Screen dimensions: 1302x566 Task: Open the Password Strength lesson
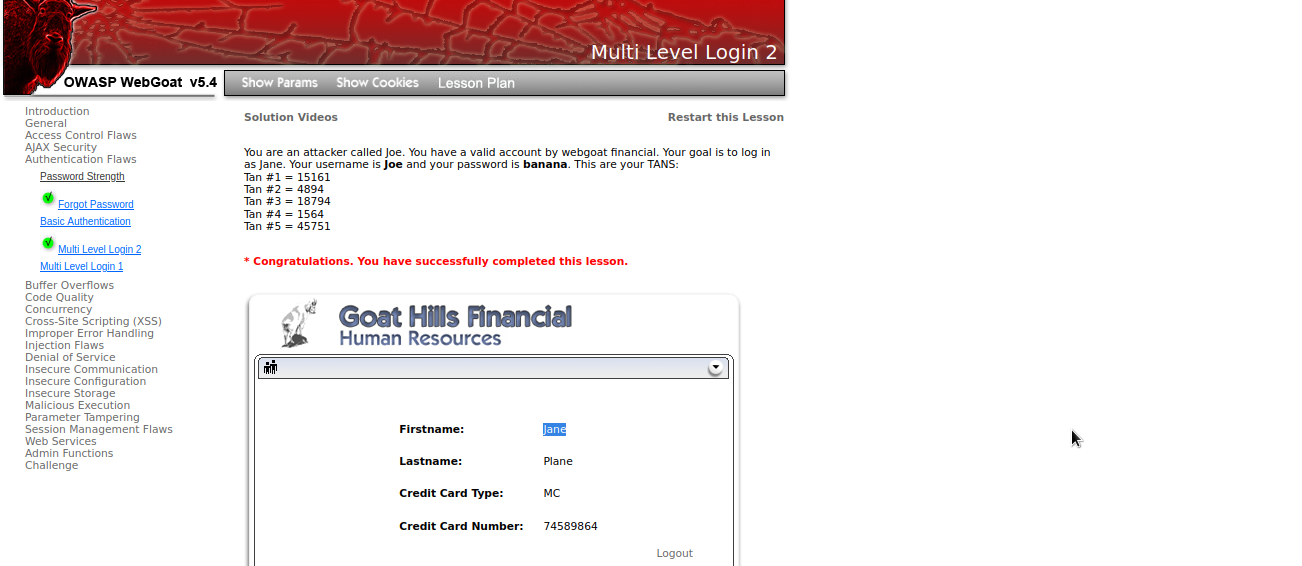coord(82,176)
